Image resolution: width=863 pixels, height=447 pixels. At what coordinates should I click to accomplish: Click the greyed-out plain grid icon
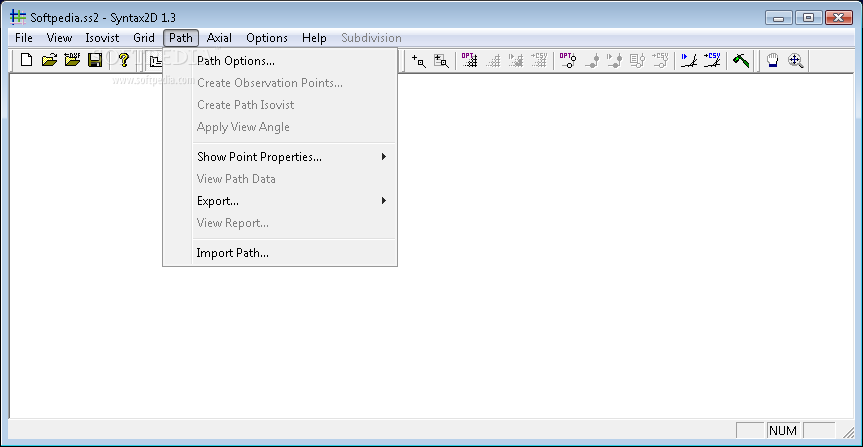(x=493, y=61)
